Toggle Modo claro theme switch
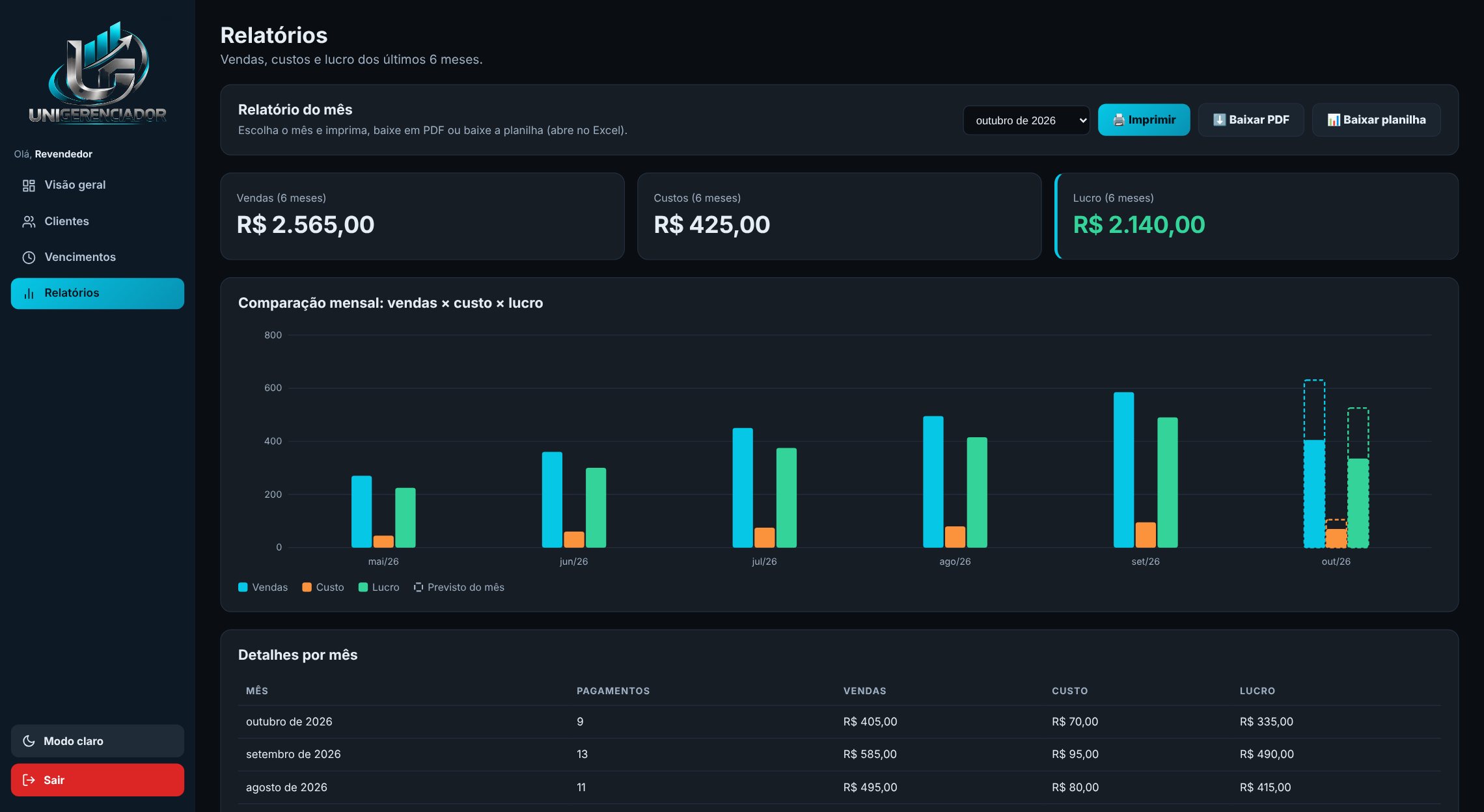 click(x=98, y=741)
